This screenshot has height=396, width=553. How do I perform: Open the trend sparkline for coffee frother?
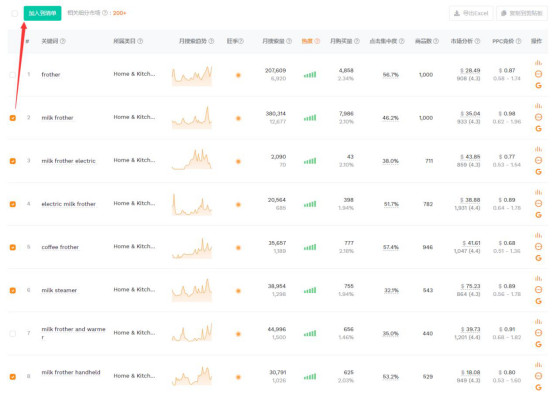[192, 248]
